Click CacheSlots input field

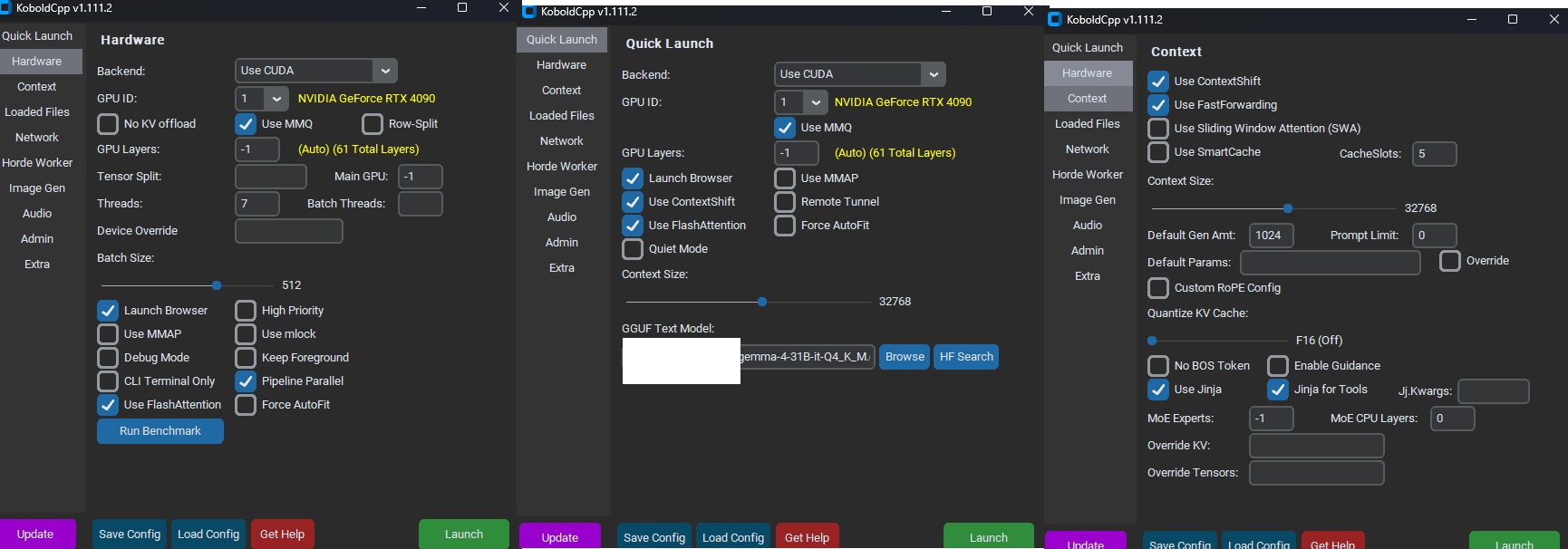(x=1435, y=153)
